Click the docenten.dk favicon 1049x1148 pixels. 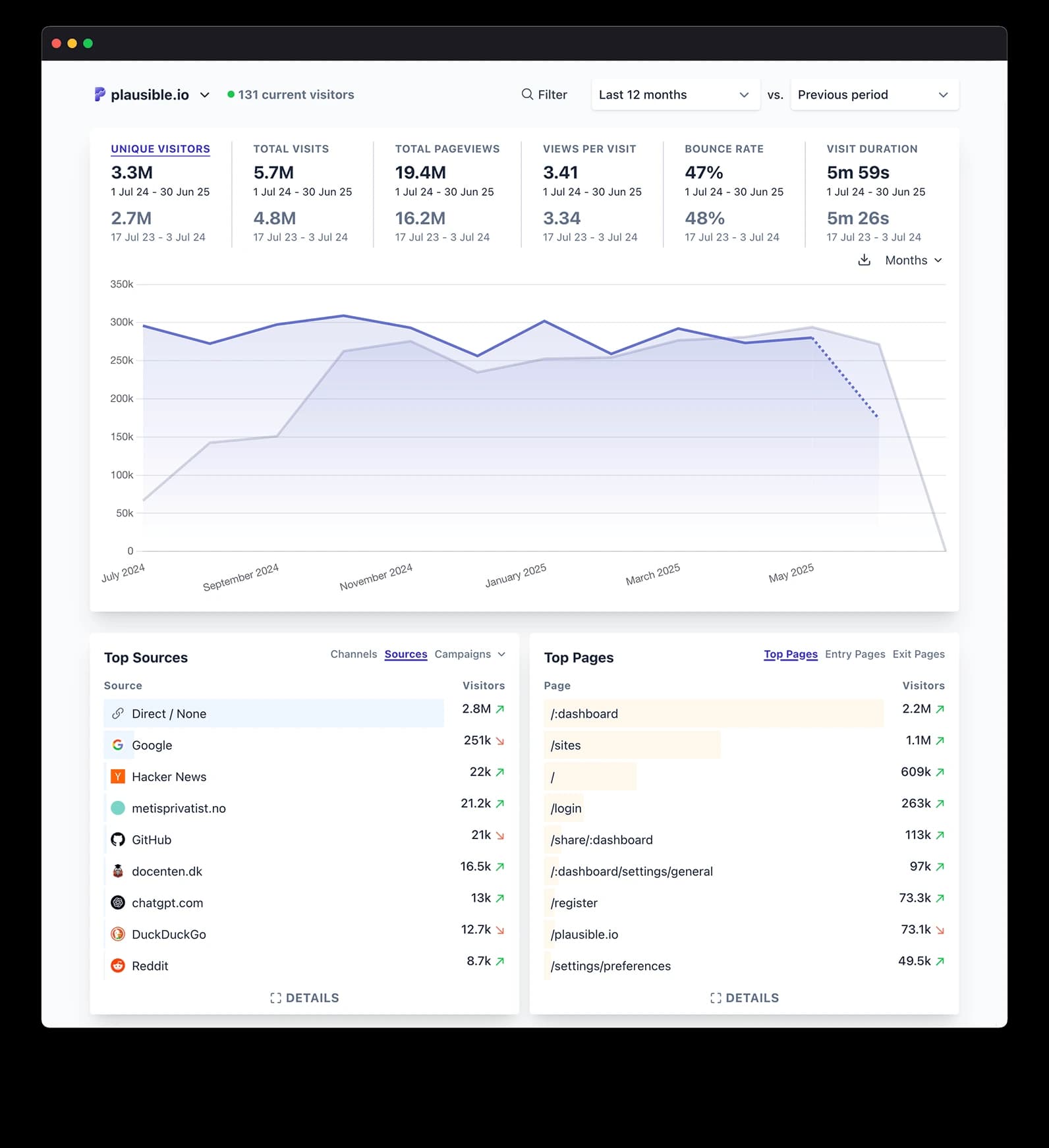tap(118, 871)
